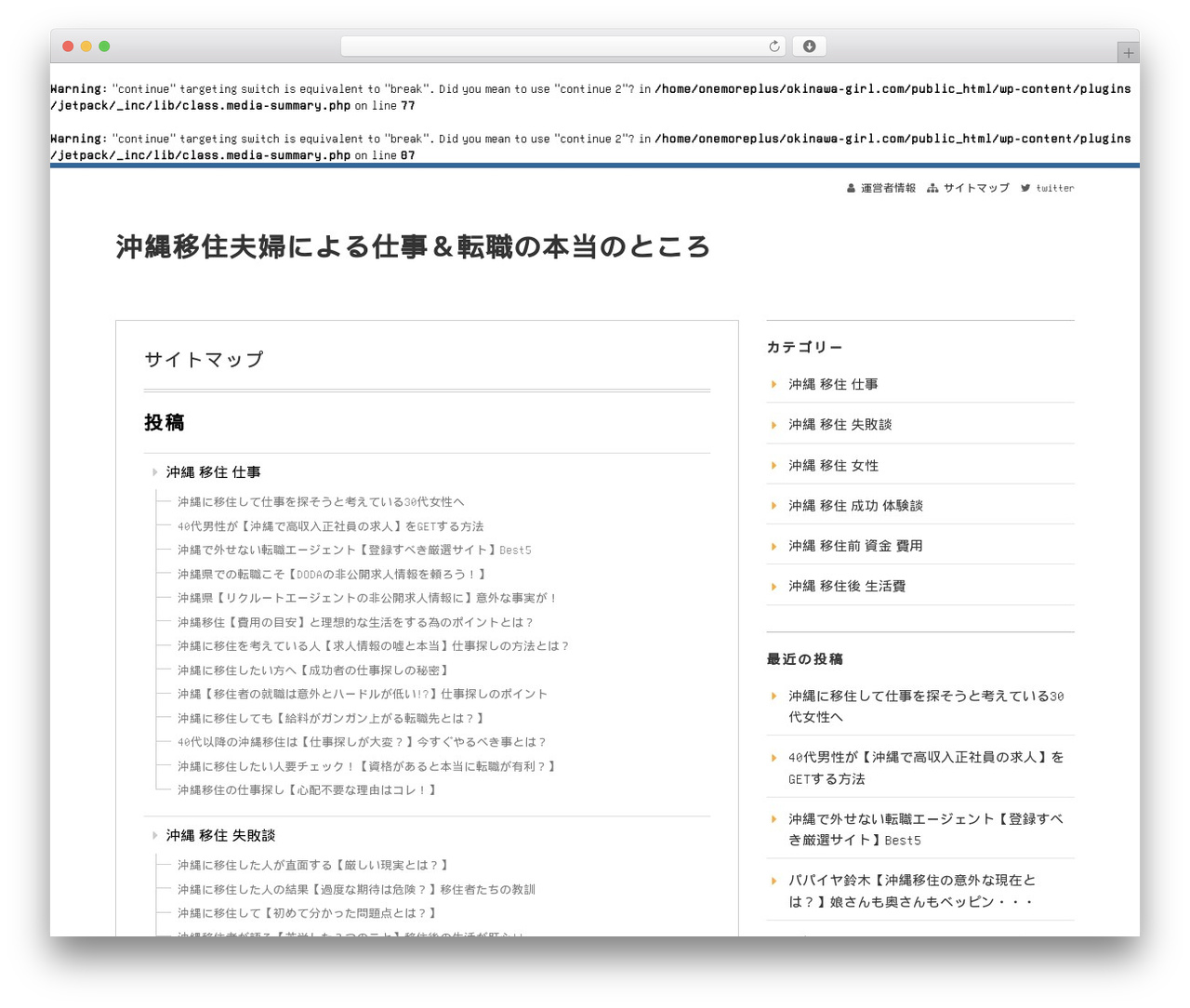Open recent post 沖縄に移住して仕事を探そうと考えている30代女性へ in sidebar
The height and width of the screenshot is (1008, 1190).
926,707
